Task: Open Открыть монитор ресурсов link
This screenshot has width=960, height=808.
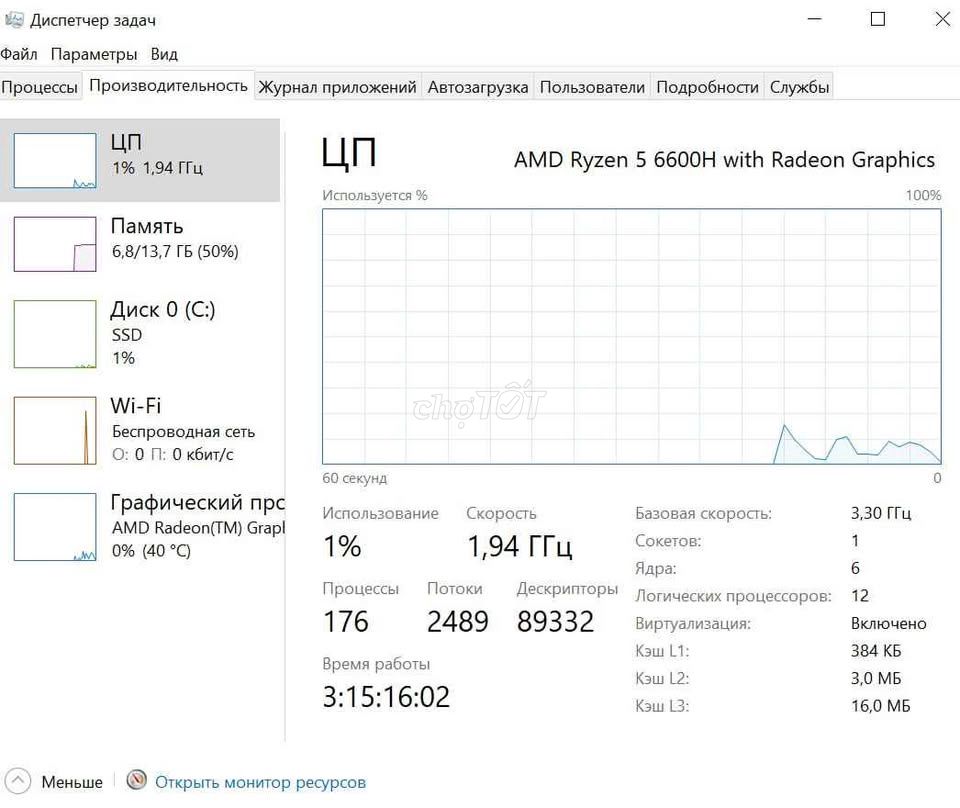Action: point(260,782)
